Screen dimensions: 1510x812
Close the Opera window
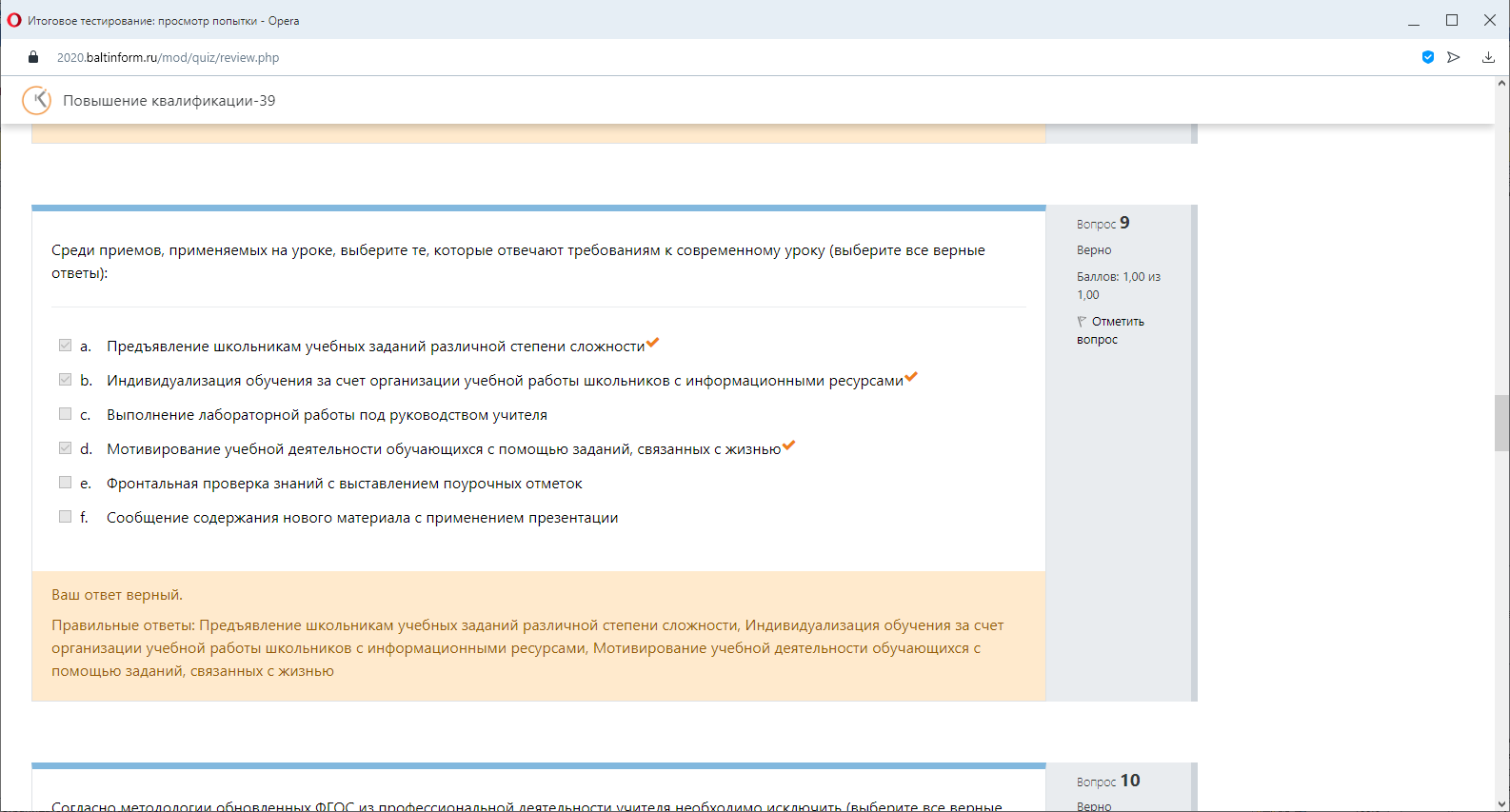tap(1490, 20)
